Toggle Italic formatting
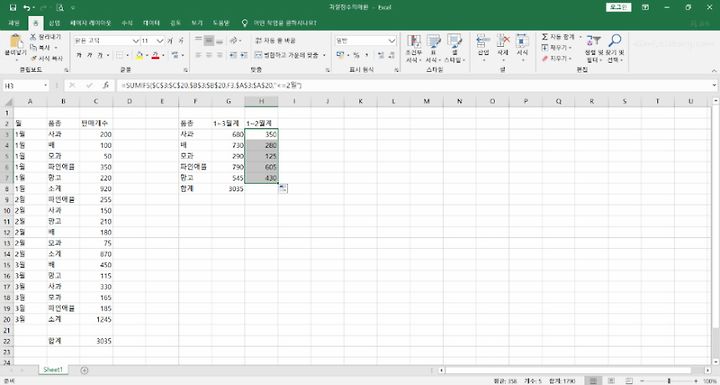 [x=90, y=55]
